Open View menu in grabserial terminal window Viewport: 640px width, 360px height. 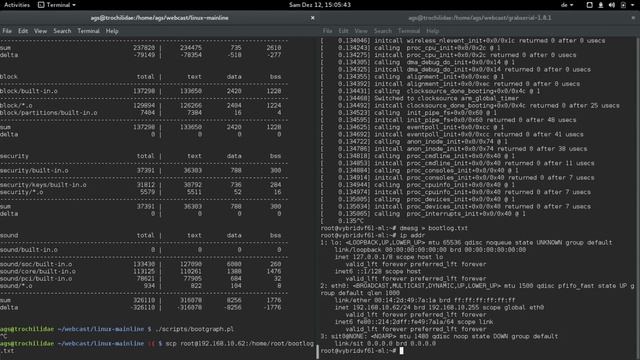(360, 31)
